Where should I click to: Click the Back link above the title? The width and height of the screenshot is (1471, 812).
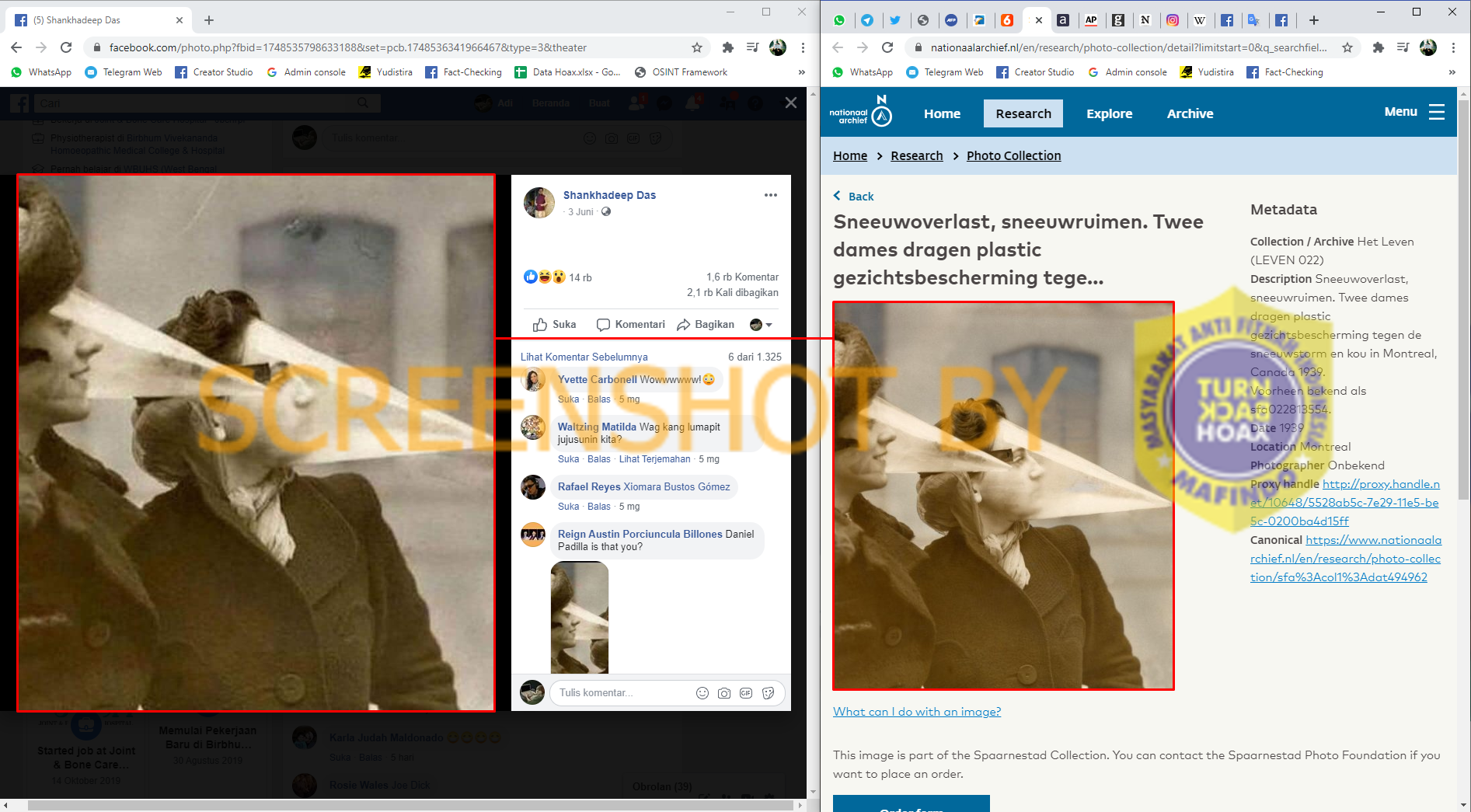coord(853,196)
